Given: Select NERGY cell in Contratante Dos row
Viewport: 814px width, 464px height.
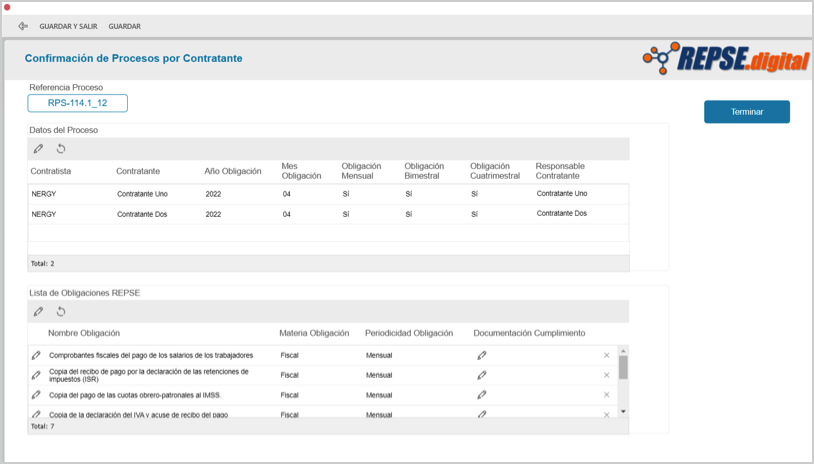Looking at the screenshot, I should 44,214.
